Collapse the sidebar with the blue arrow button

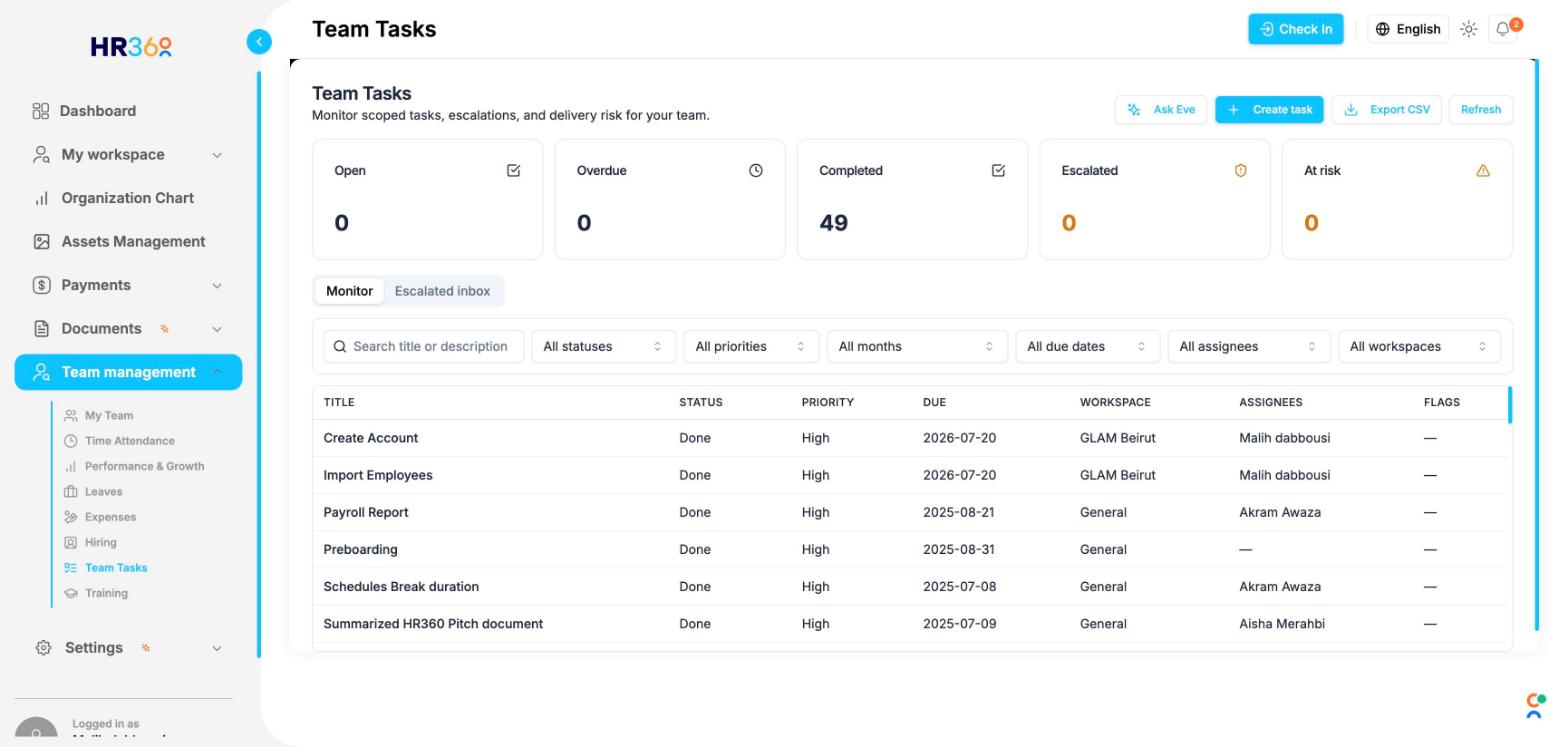tap(259, 42)
